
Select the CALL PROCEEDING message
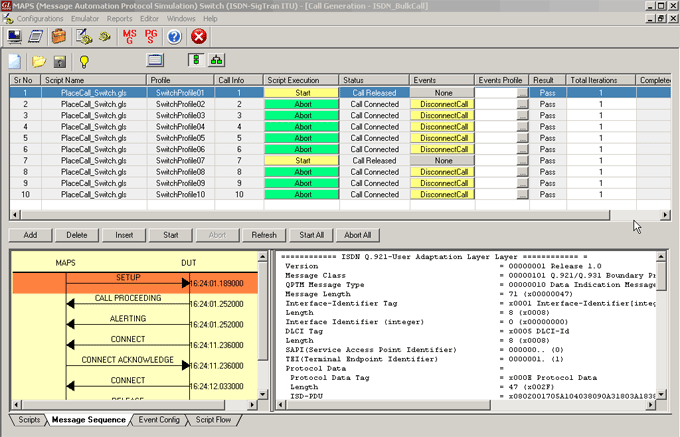click(128, 298)
